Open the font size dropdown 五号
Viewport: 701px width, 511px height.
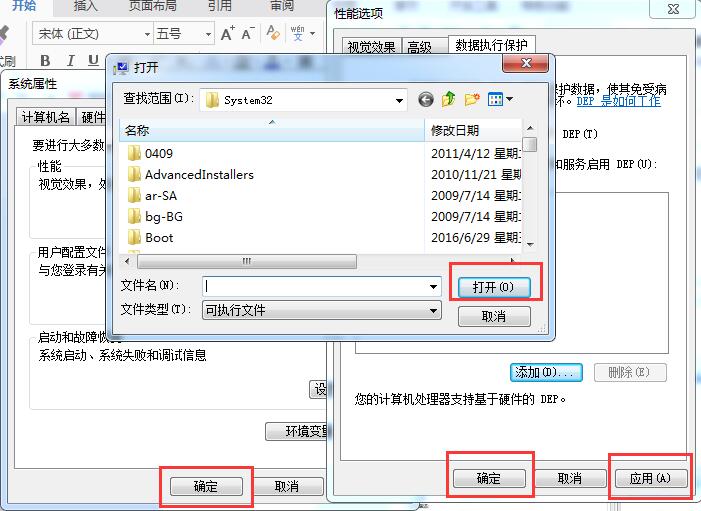tap(207, 34)
